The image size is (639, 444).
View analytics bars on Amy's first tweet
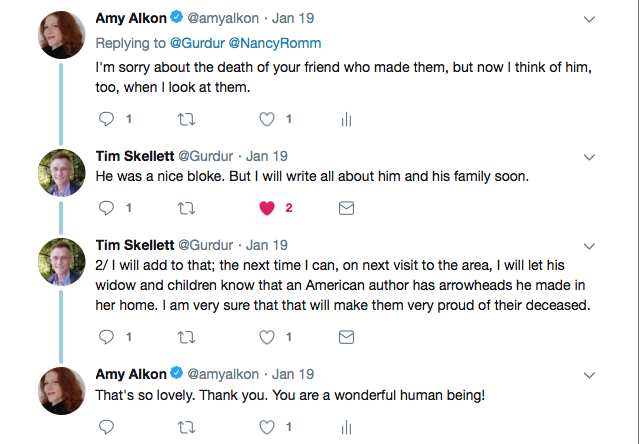(346, 119)
